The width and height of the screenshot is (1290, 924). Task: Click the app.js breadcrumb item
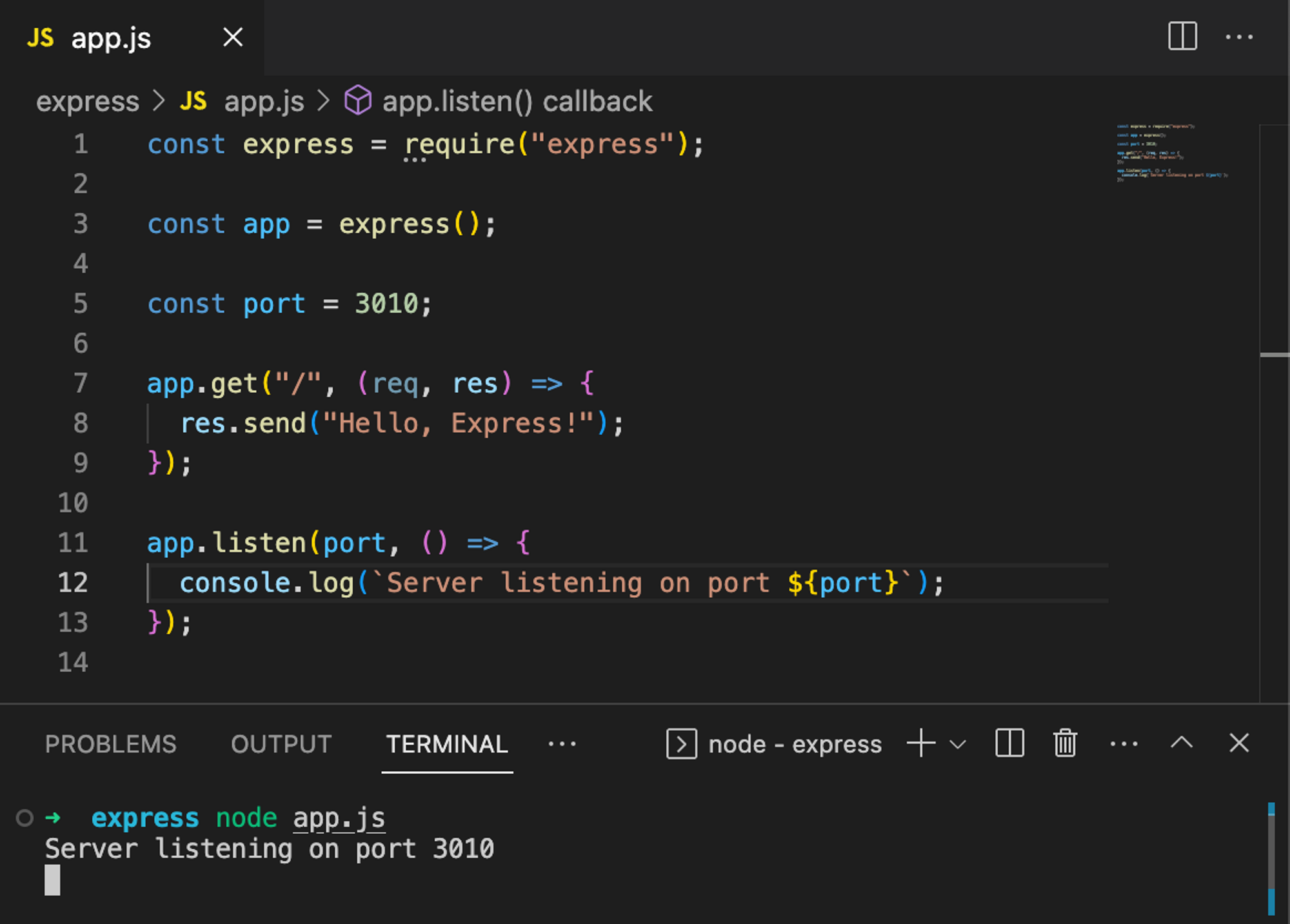point(264,102)
